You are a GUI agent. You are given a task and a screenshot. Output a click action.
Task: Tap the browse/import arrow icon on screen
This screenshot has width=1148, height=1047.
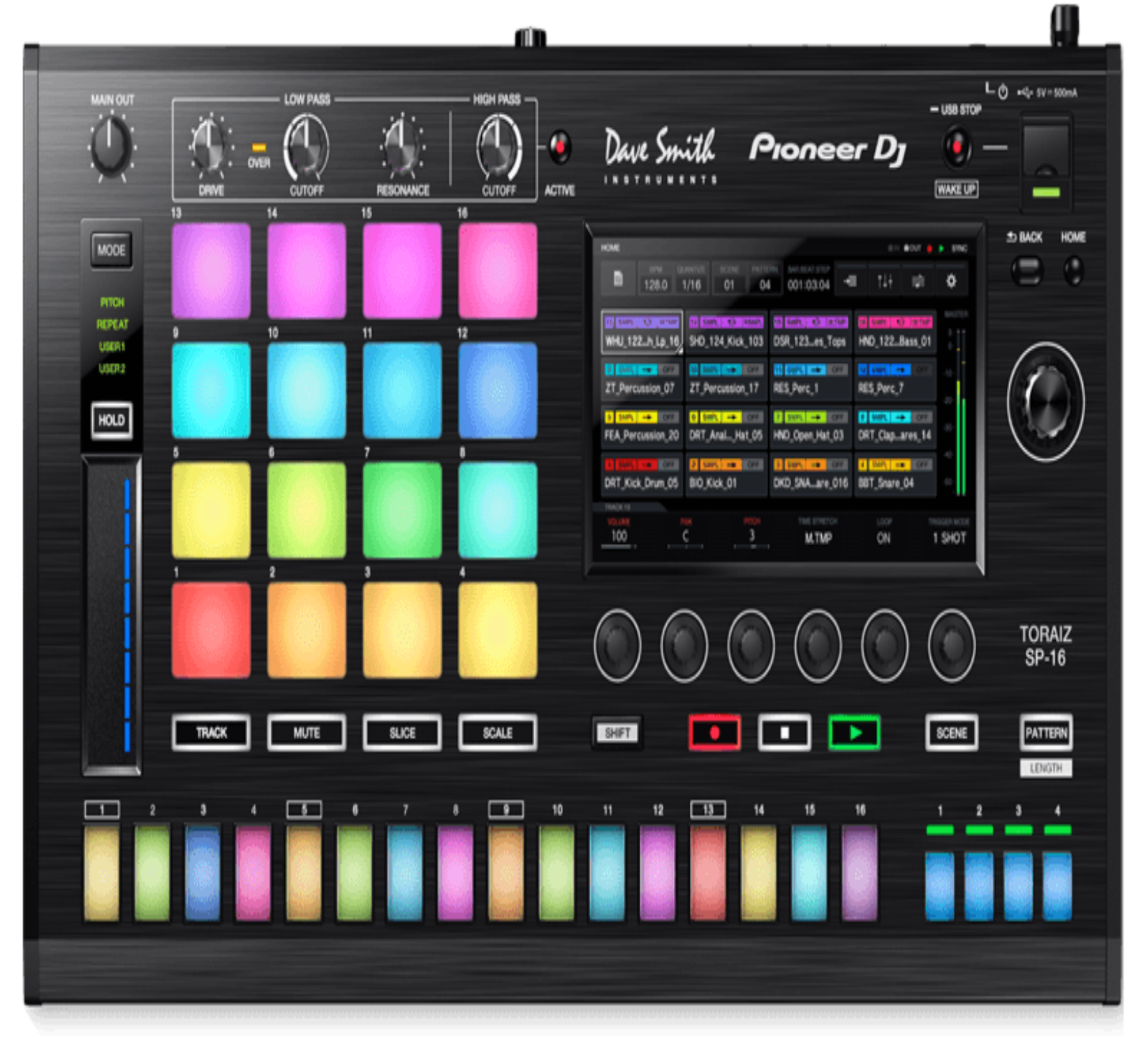(x=851, y=281)
